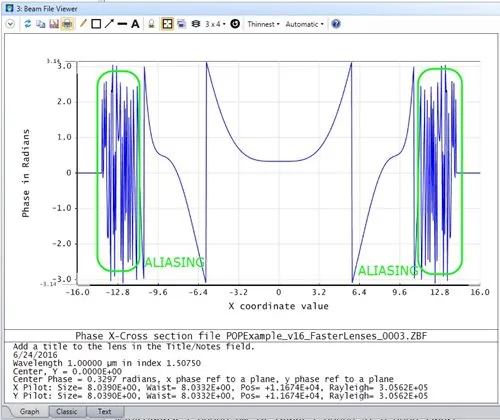Viewport: 500px width, 420px height.
Task: Copy the plot using the copy icon
Action: point(41,24)
